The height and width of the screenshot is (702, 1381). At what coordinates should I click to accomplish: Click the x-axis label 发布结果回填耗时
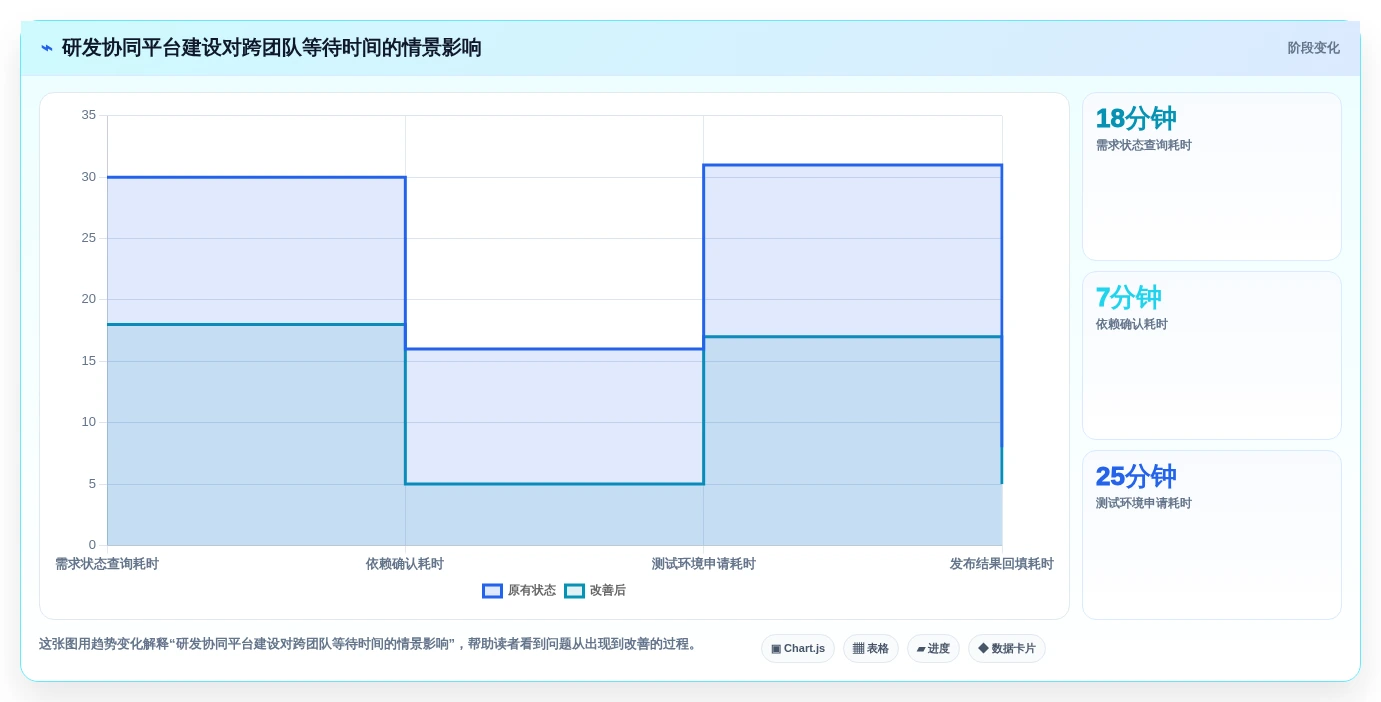pyautogui.click(x=1002, y=564)
